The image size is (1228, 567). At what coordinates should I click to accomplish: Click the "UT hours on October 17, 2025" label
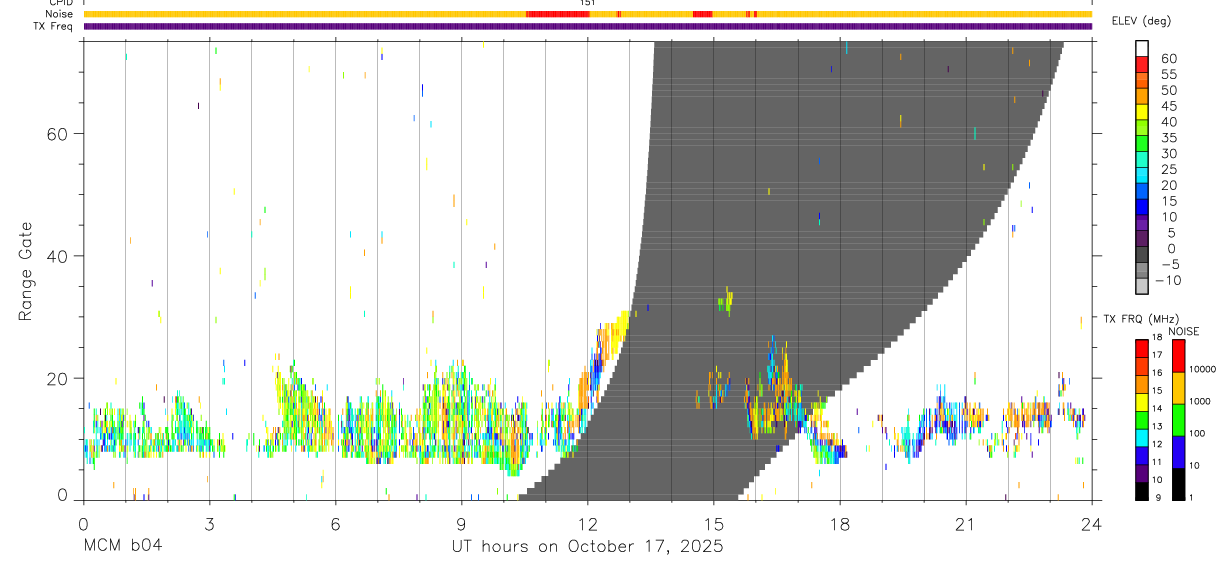(587, 547)
